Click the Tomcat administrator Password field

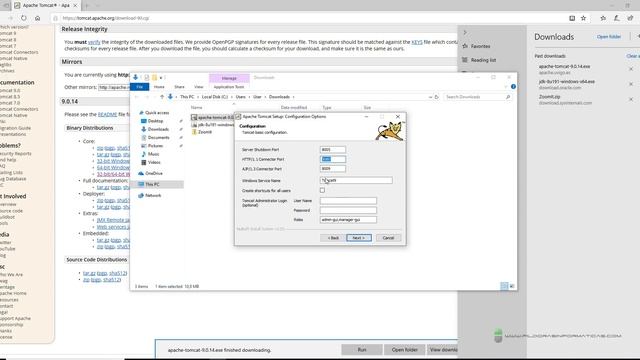(348, 210)
